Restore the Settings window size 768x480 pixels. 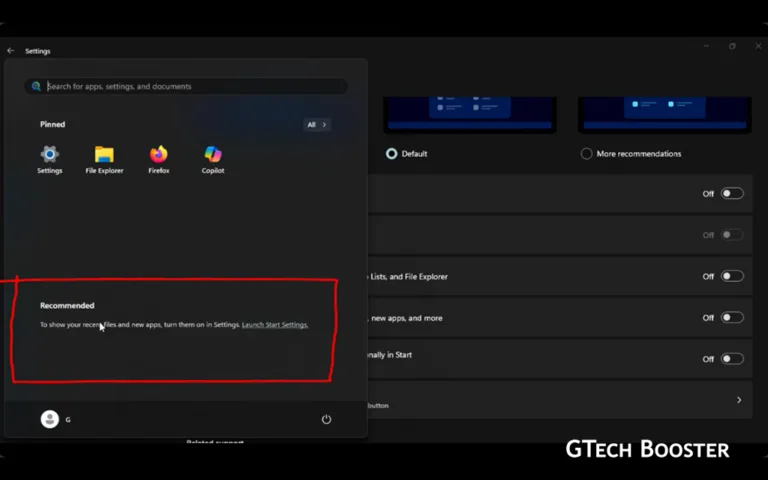(732, 46)
